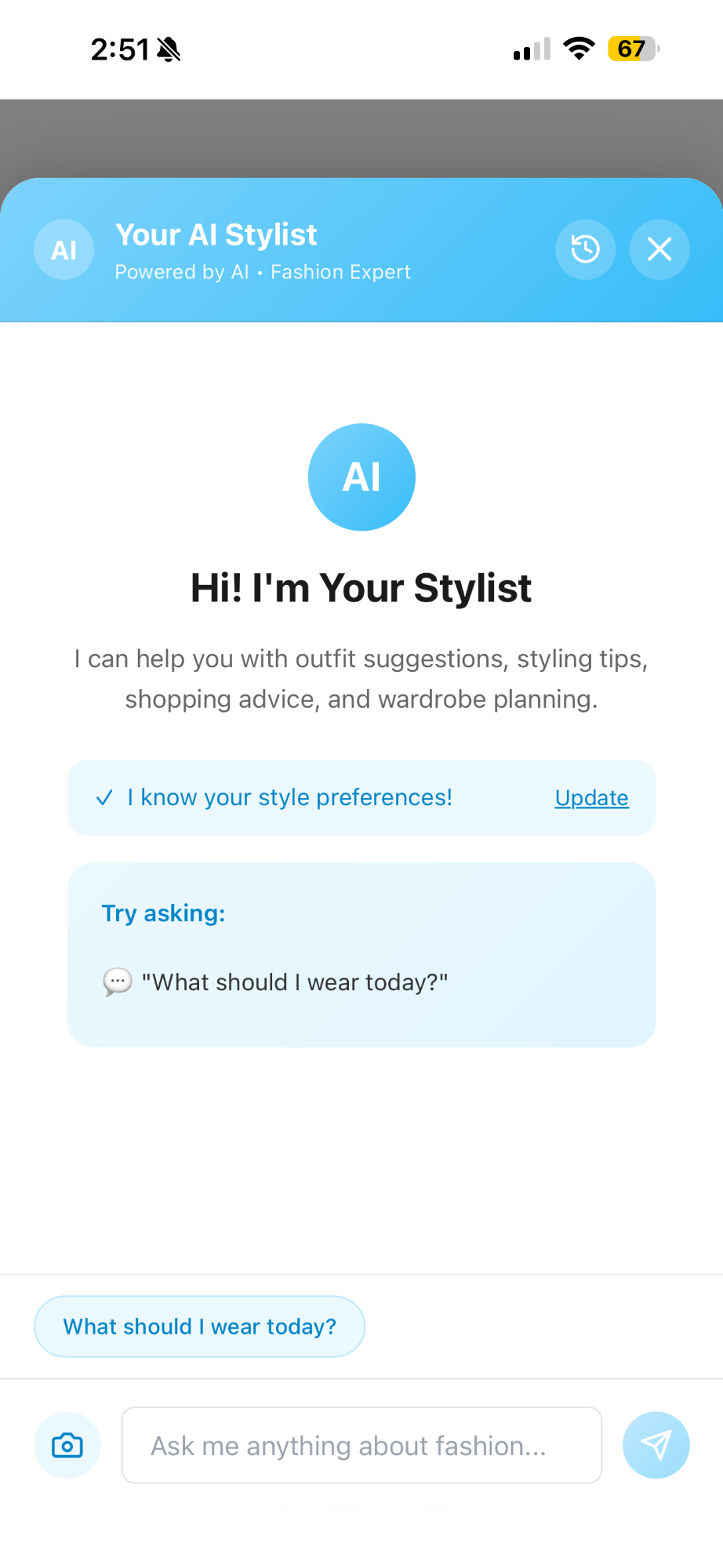Screen dimensions: 723x1568
Task: Tap the muted notifications bell icon
Action: pyautogui.click(x=169, y=49)
